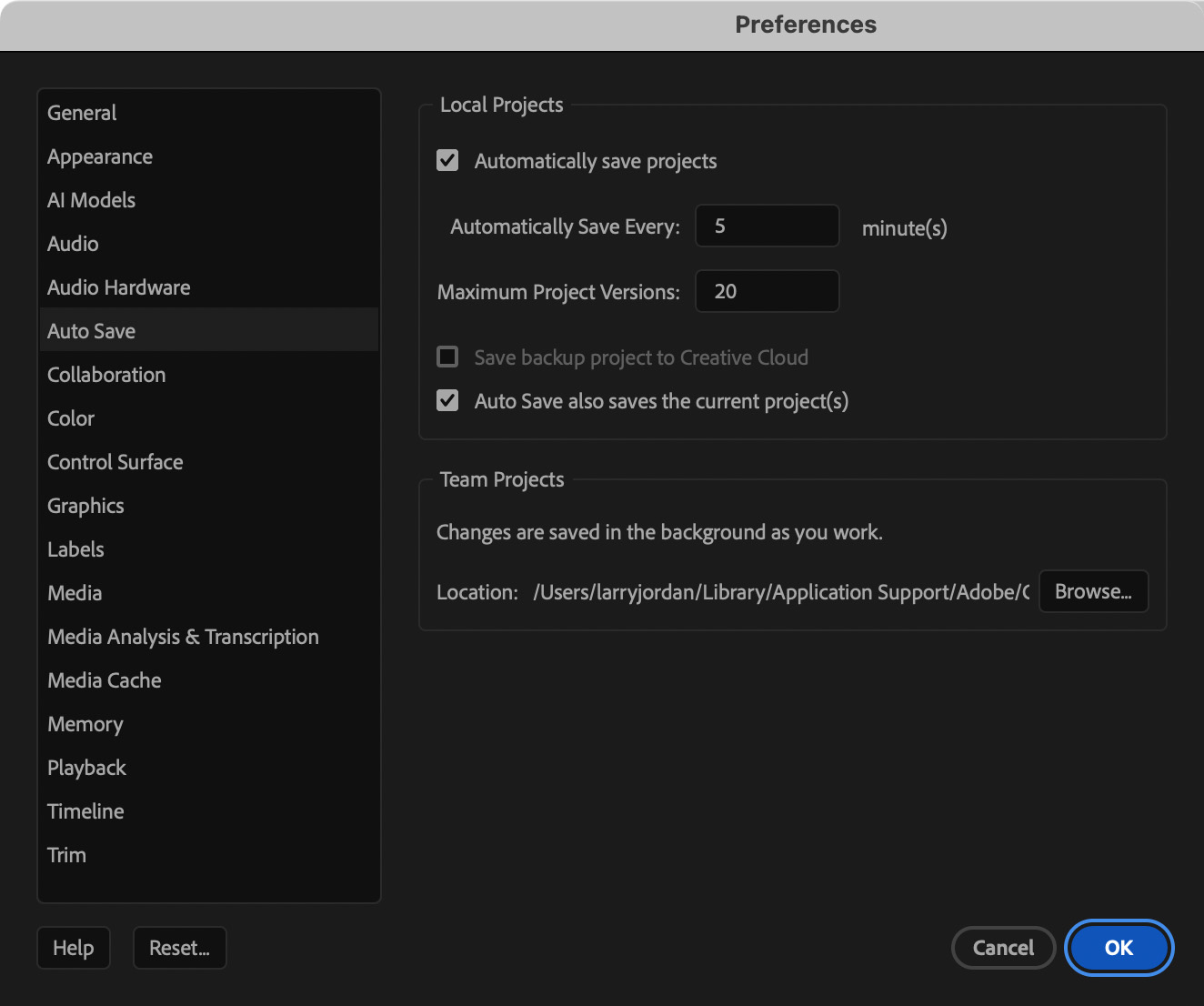The image size is (1204, 1006).
Task: Open the Color preferences section
Action: coord(71,418)
